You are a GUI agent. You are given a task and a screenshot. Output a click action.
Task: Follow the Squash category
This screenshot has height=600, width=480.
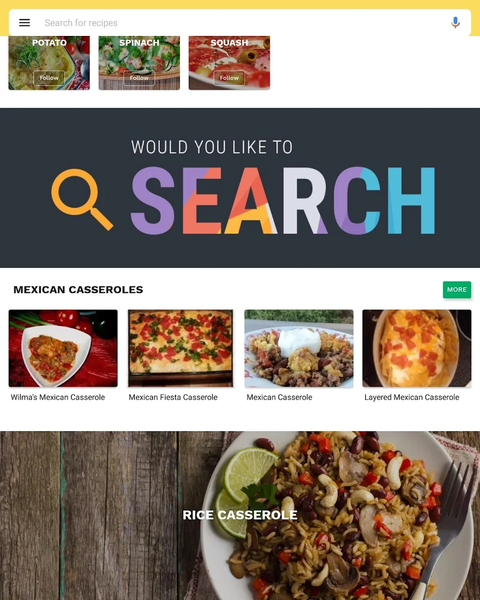tap(229, 78)
